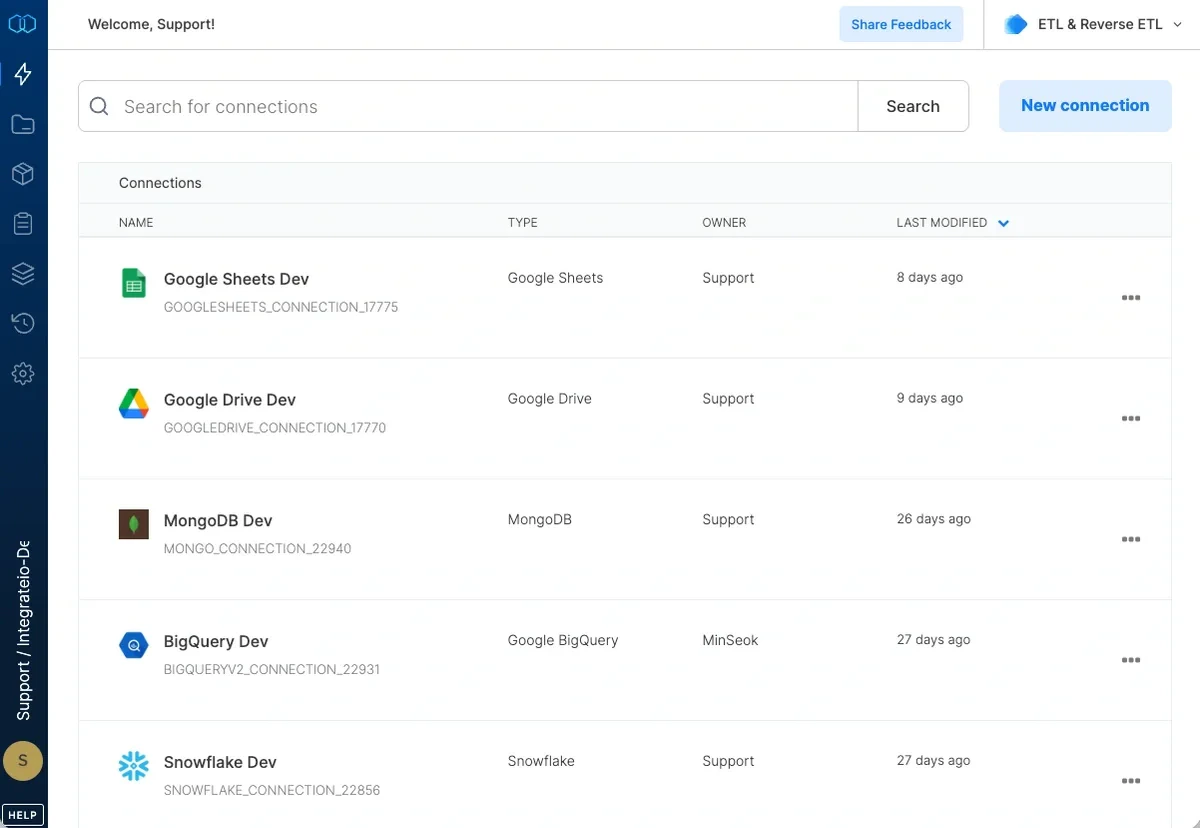The height and width of the screenshot is (828, 1200).
Task: Click the Share Feedback button
Action: tap(901, 24)
